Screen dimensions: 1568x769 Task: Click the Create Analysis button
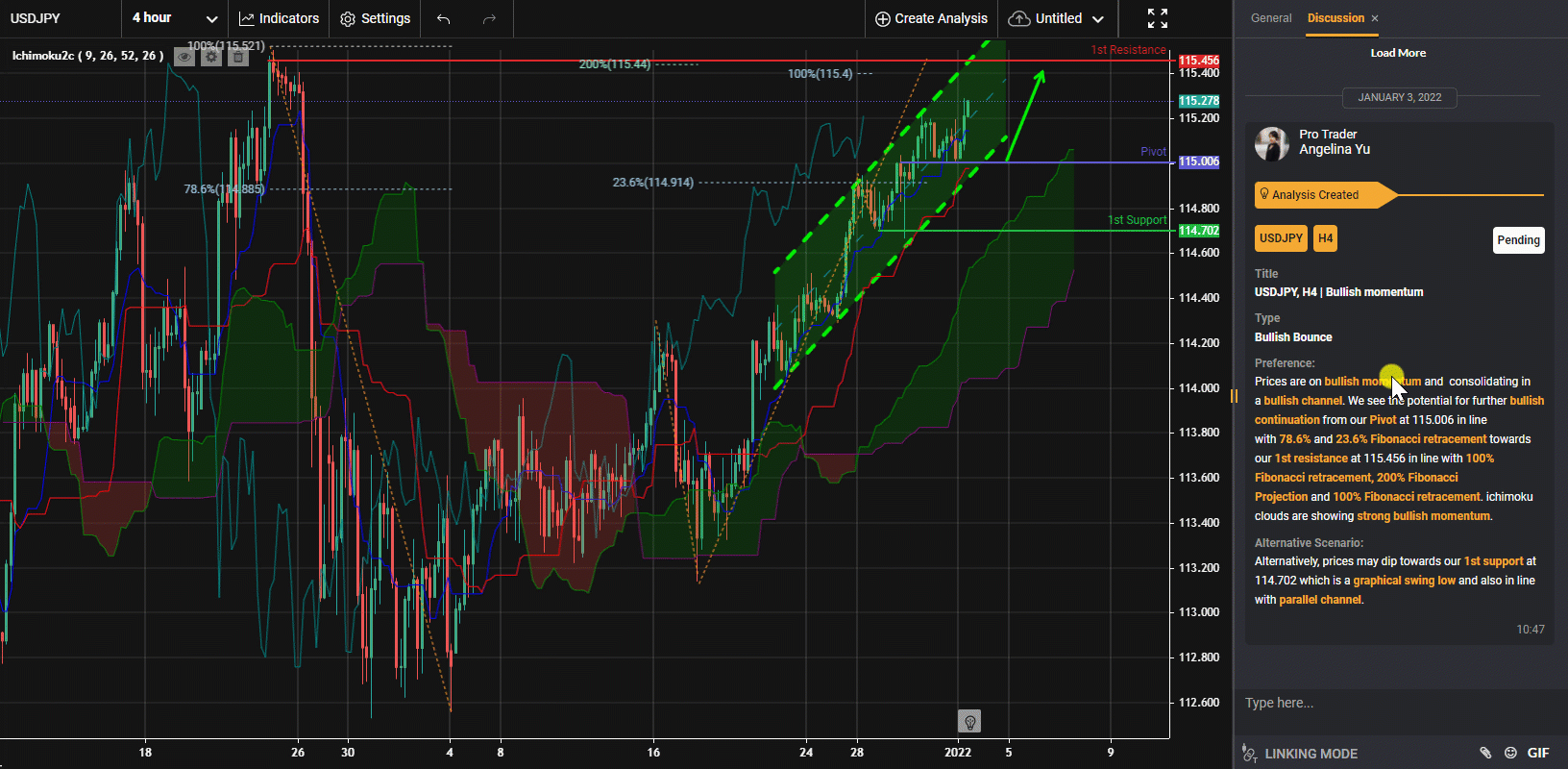click(931, 18)
